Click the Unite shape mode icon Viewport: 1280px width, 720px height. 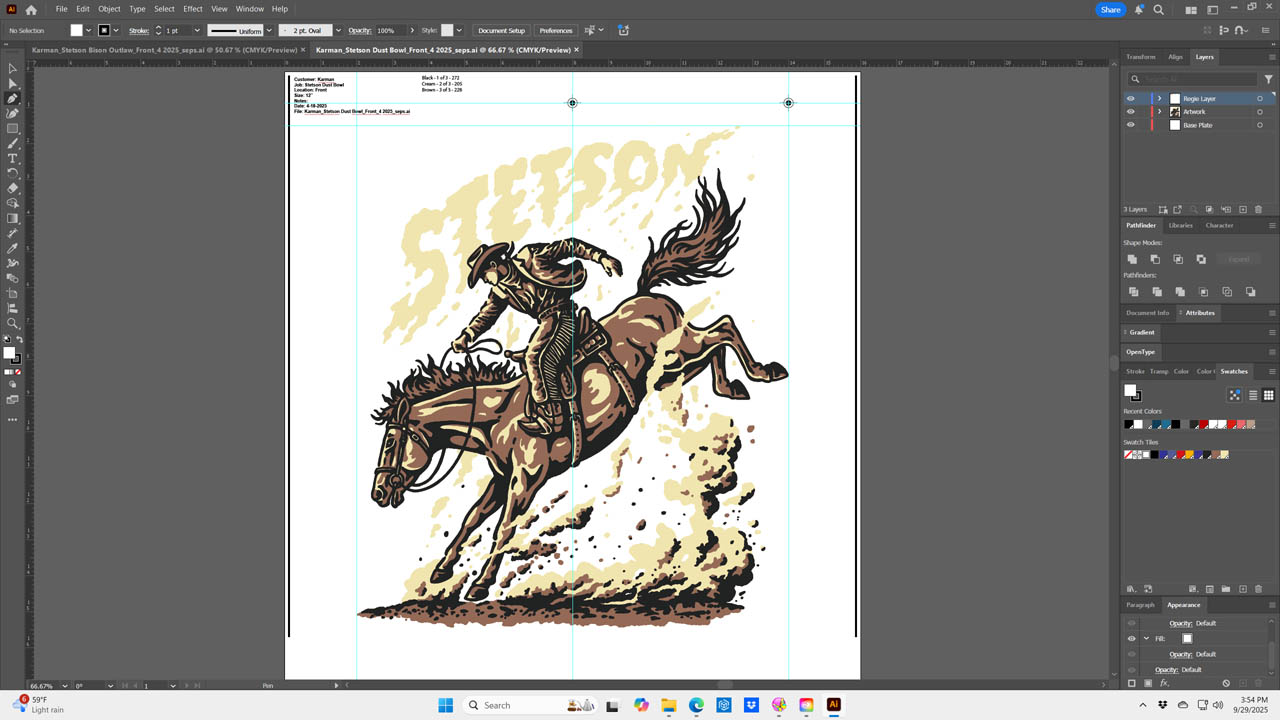click(x=1133, y=259)
